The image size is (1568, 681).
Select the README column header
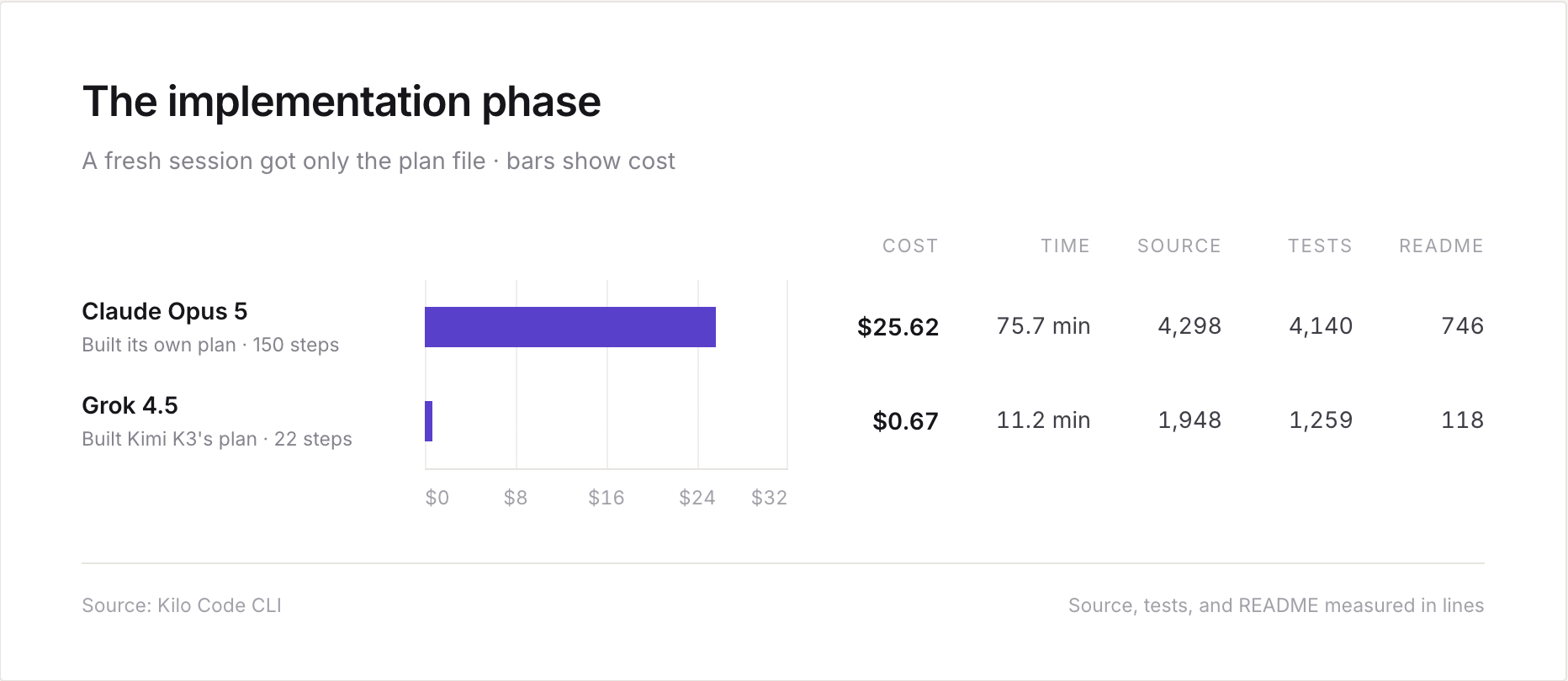[1441, 246]
